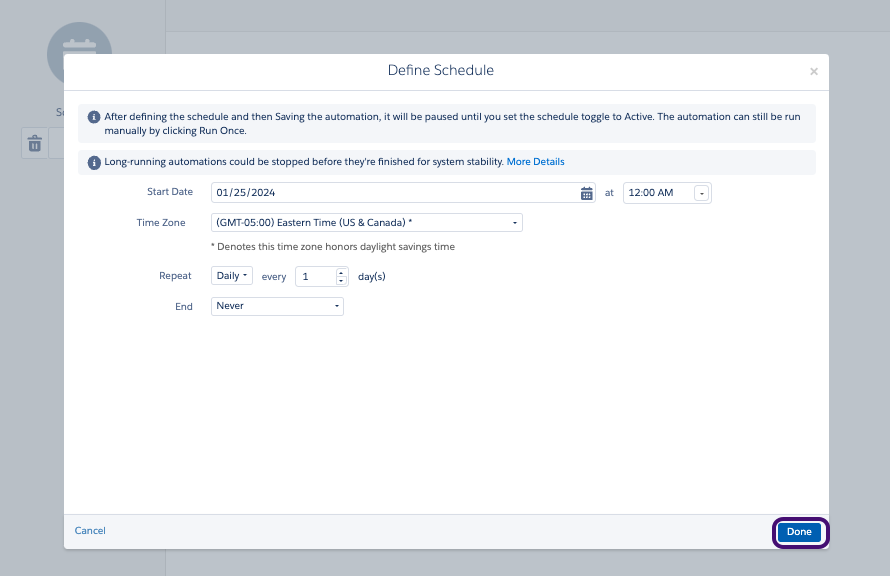Click the day interval field showing 1
Image resolution: width=890 pixels, height=576 pixels.
tap(313, 275)
